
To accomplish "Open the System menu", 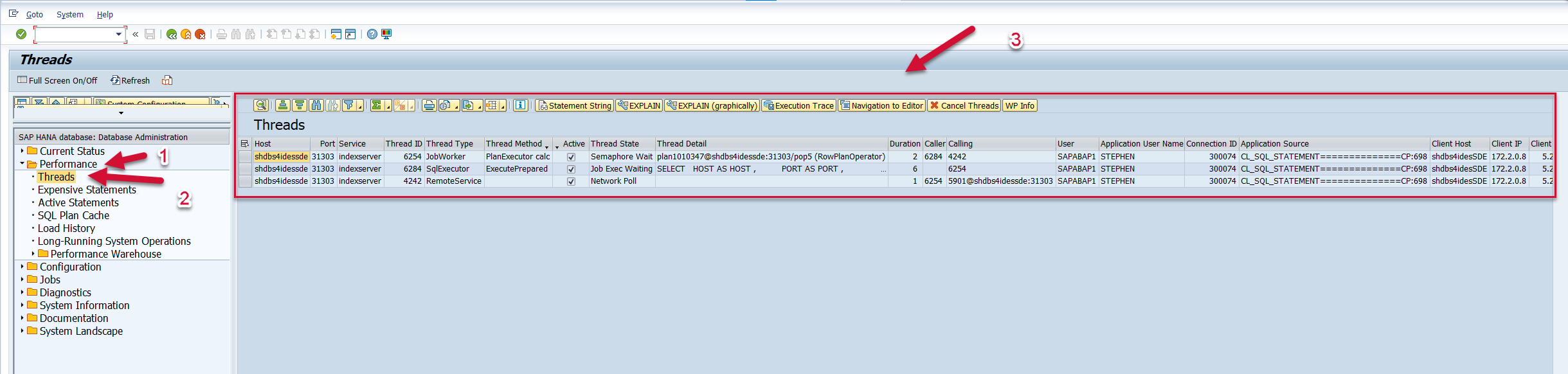I will pos(69,14).
